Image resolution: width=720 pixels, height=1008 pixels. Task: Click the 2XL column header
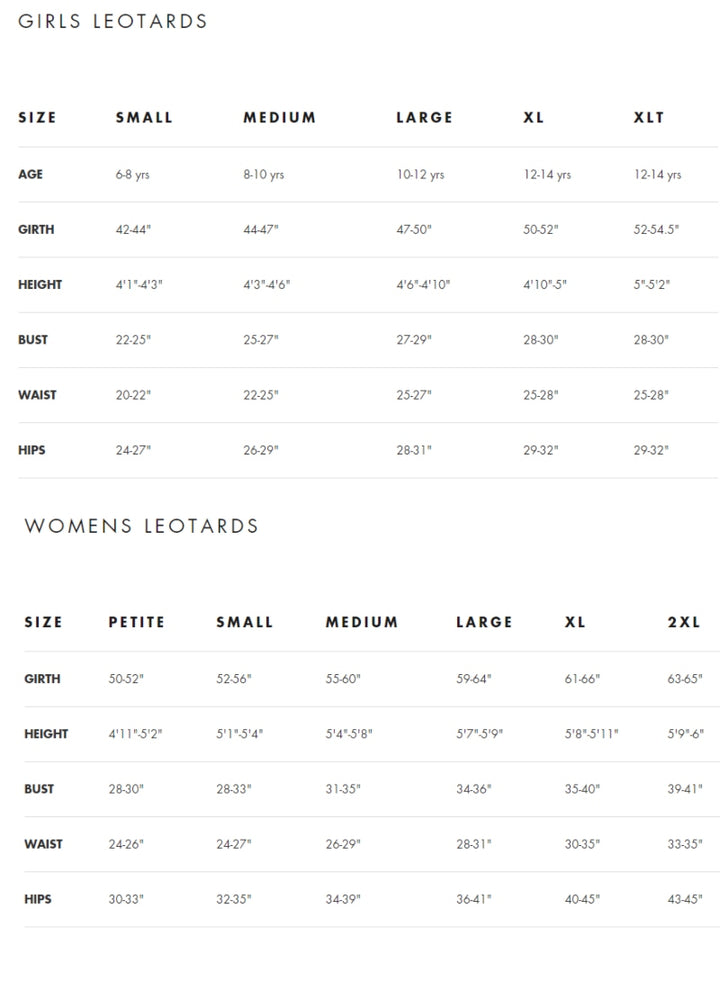click(x=684, y=622)
